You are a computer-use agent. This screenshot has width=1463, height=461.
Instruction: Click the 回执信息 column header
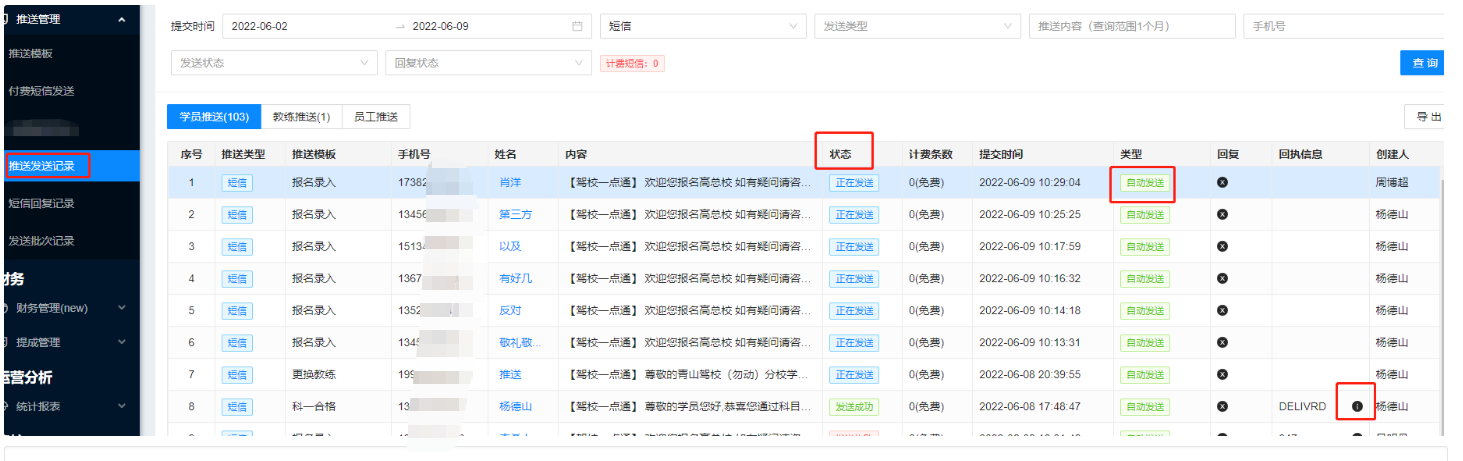(x=1300, y=155)
